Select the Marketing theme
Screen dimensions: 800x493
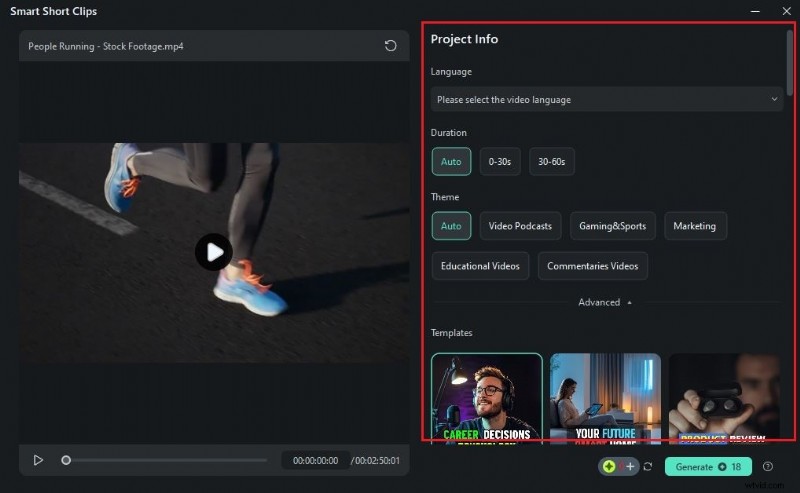point(694,226)
